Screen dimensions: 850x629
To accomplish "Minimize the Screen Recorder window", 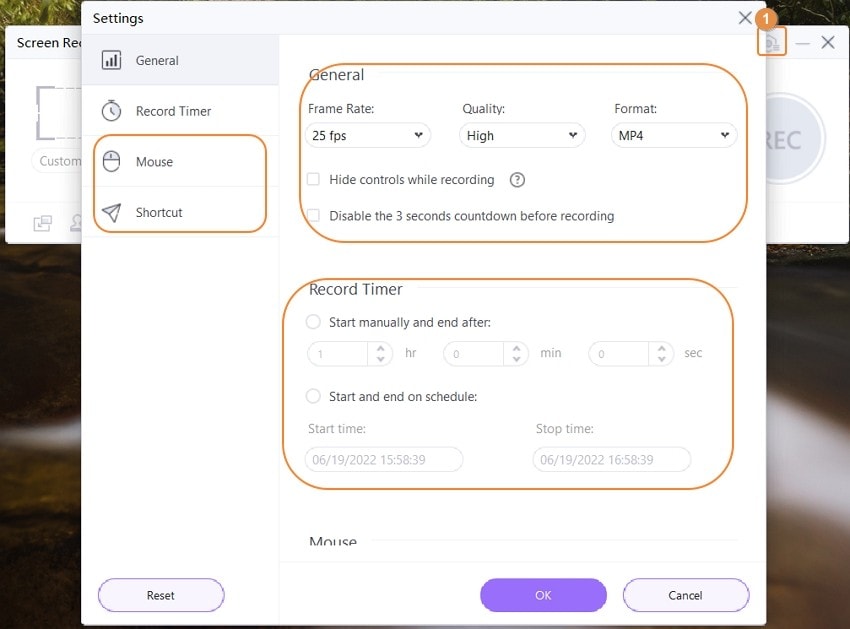I will 802,43.
